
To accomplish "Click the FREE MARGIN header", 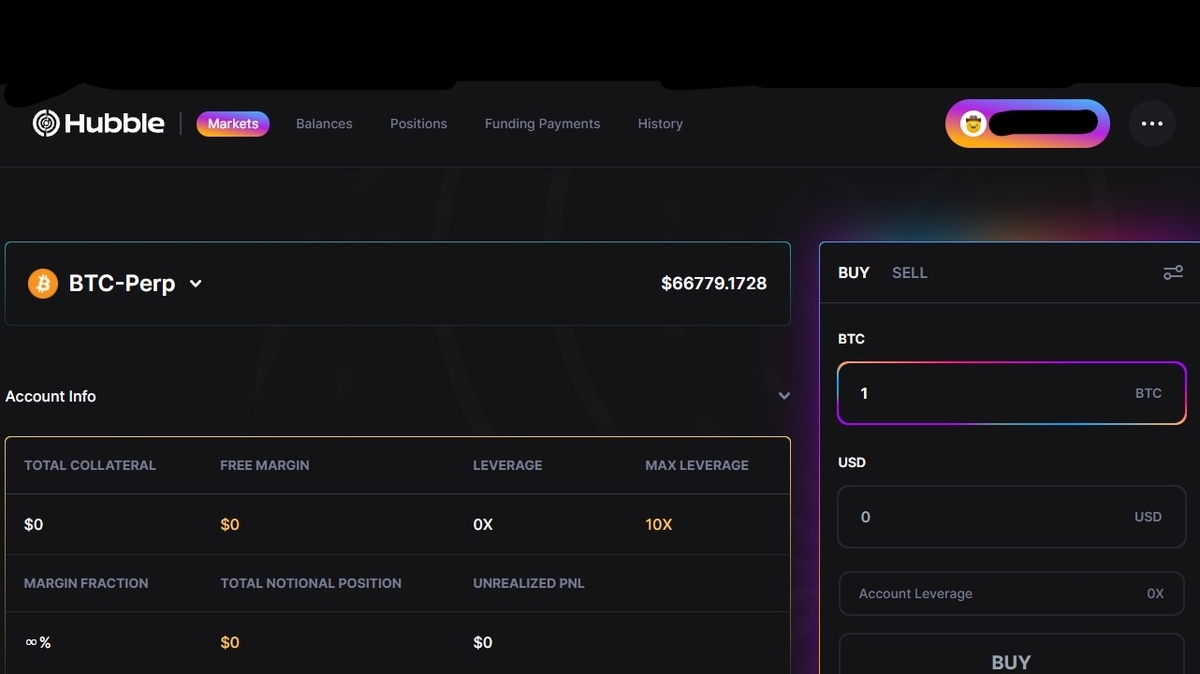I will 265,465.
